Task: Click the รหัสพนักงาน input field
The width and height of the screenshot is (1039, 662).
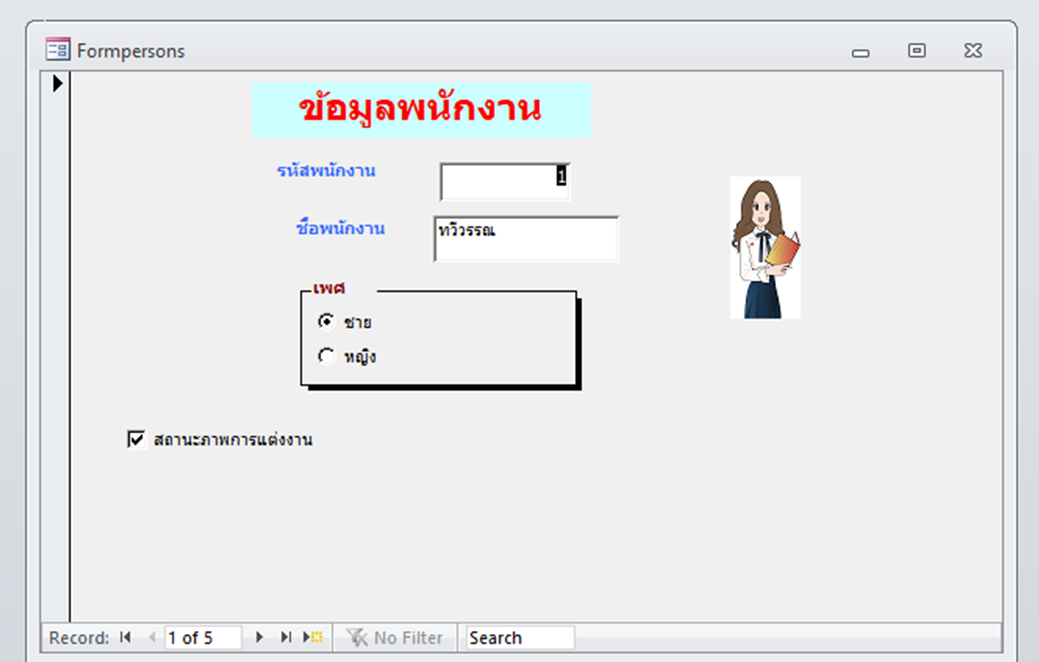Action: click(505, 182)
